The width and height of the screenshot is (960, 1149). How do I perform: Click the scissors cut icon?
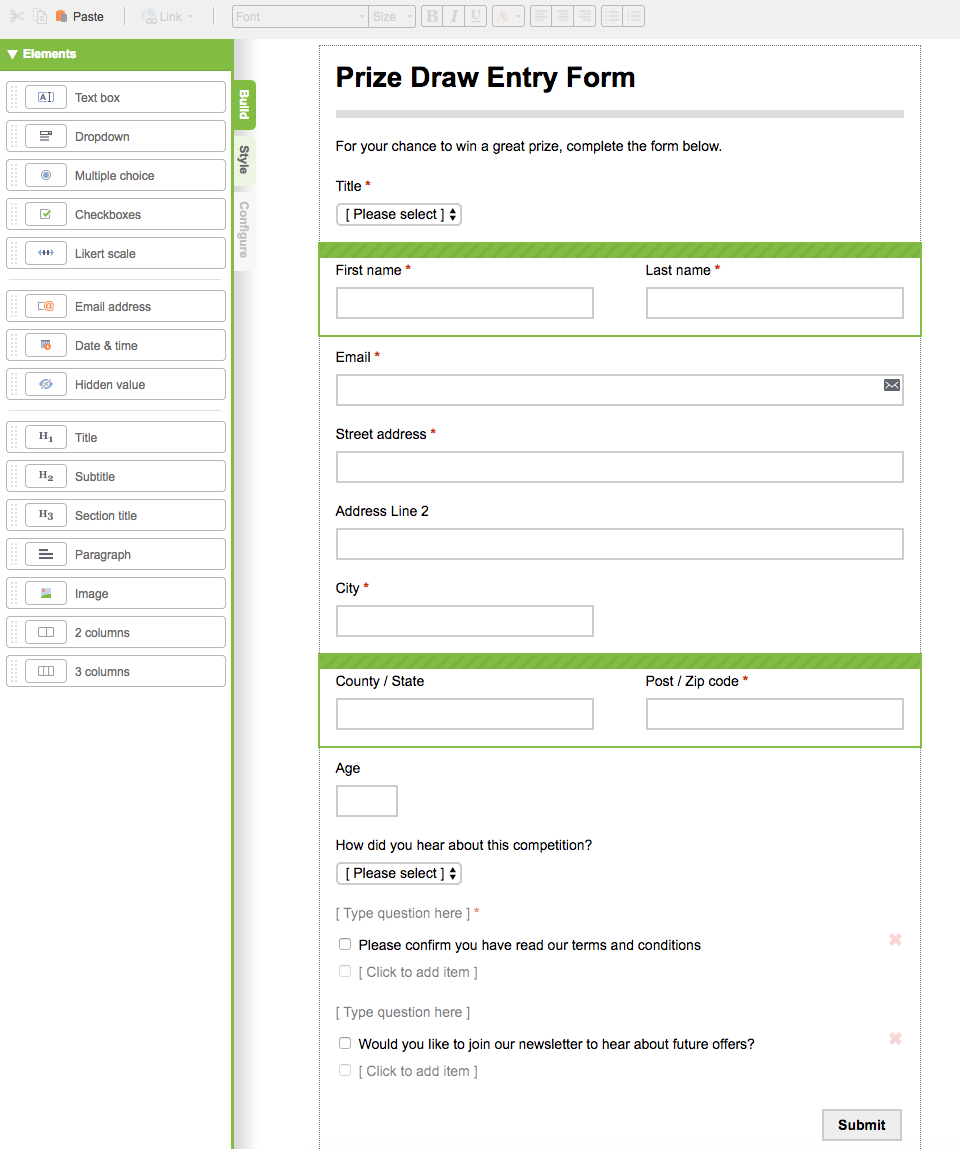(x=17, y=16)
